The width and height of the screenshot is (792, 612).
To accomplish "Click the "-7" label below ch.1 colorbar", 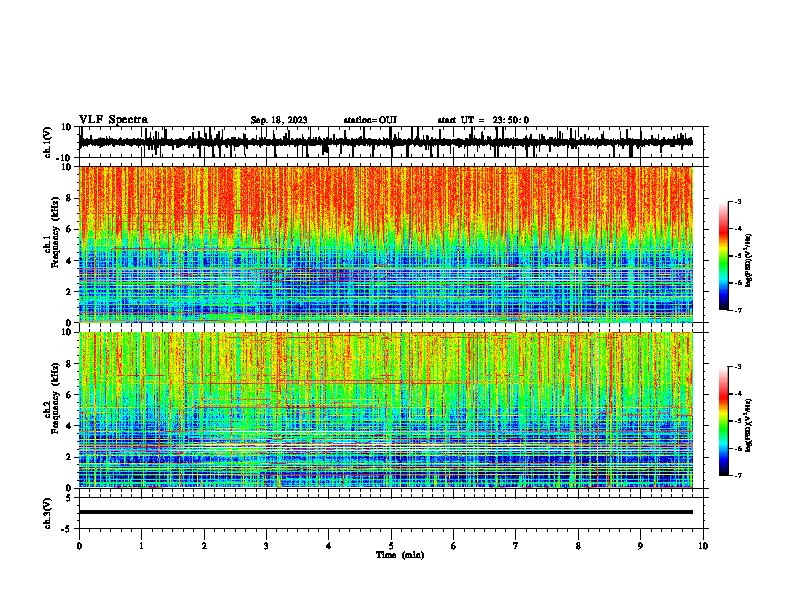I will pos(737,310).
